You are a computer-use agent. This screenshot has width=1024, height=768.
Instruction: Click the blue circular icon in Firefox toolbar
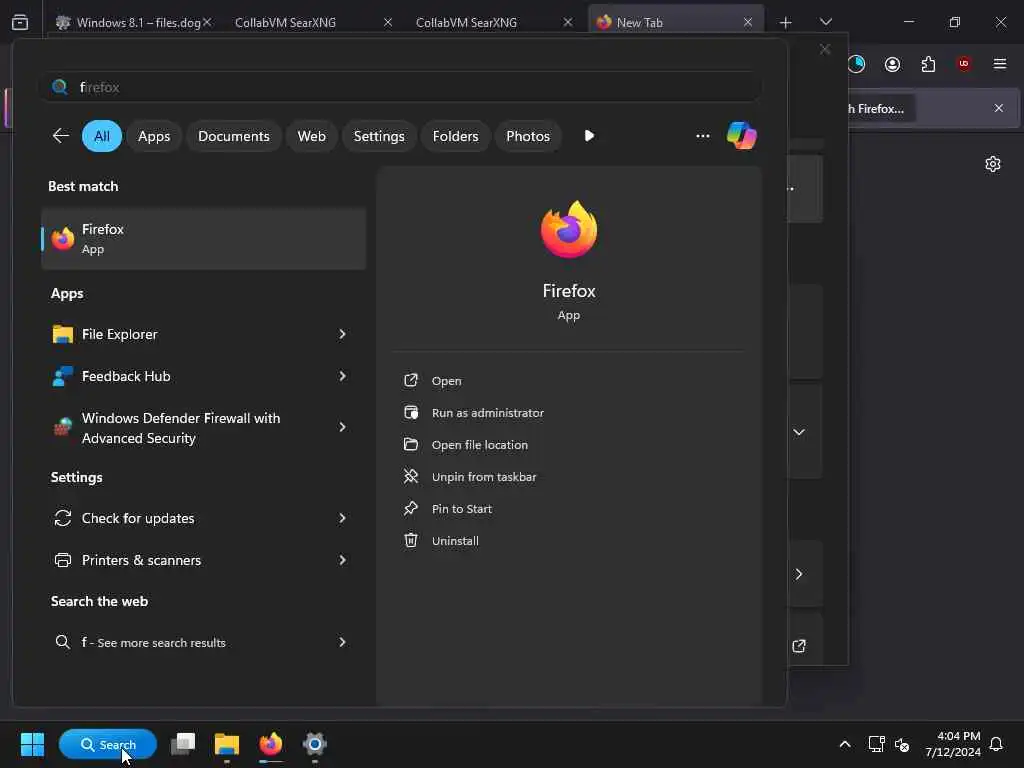(856, 64)
